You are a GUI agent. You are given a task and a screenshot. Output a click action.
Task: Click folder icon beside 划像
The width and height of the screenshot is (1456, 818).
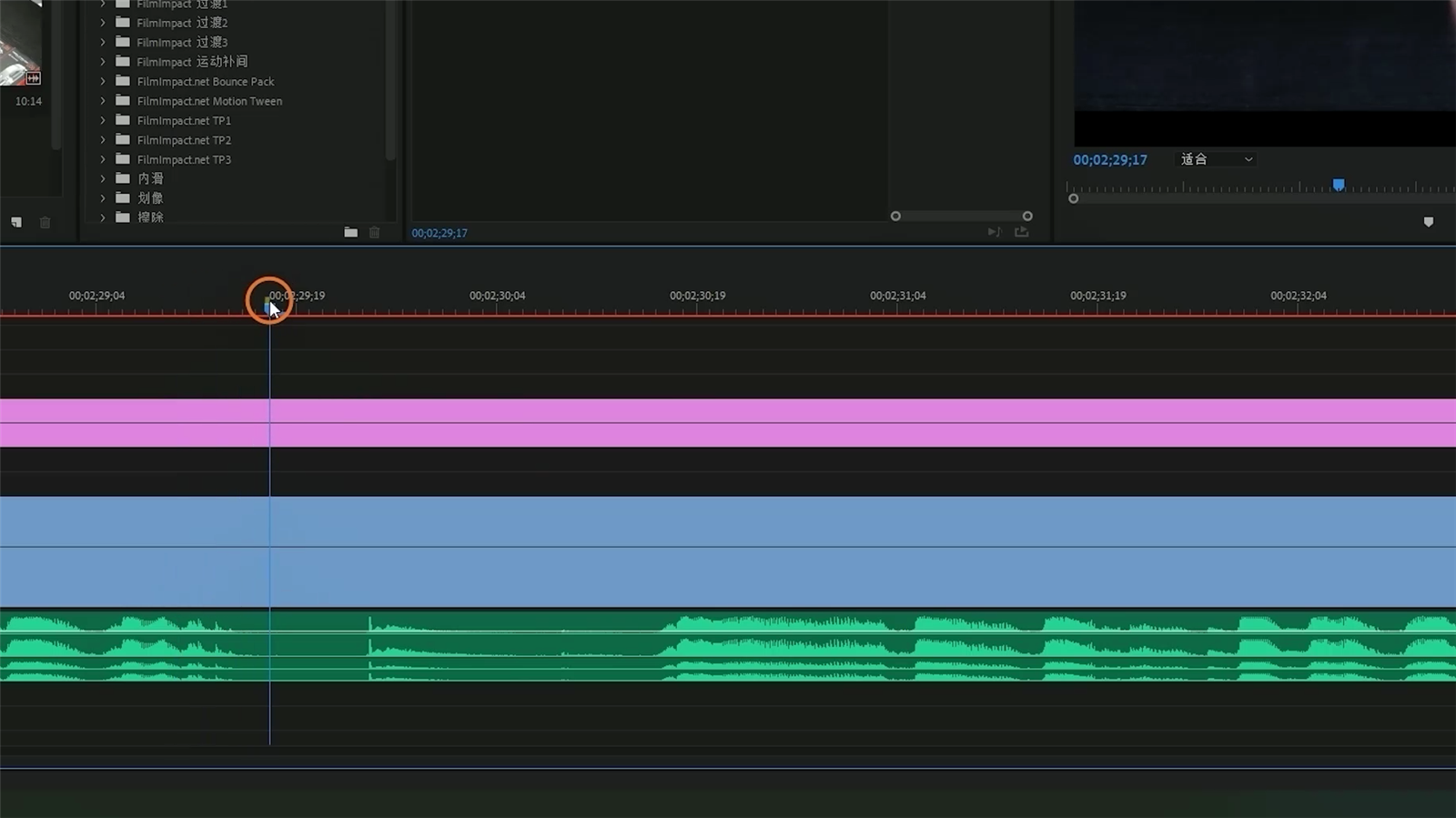[123, 197]
